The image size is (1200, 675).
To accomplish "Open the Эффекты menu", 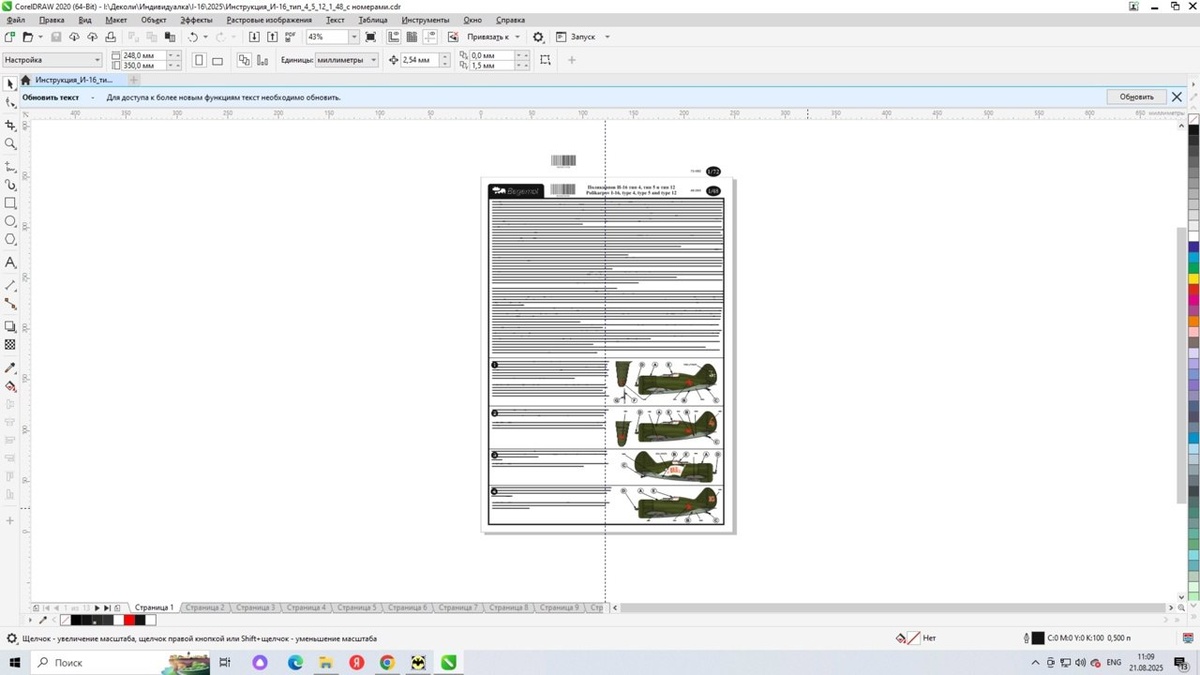I will coord(196,20).
